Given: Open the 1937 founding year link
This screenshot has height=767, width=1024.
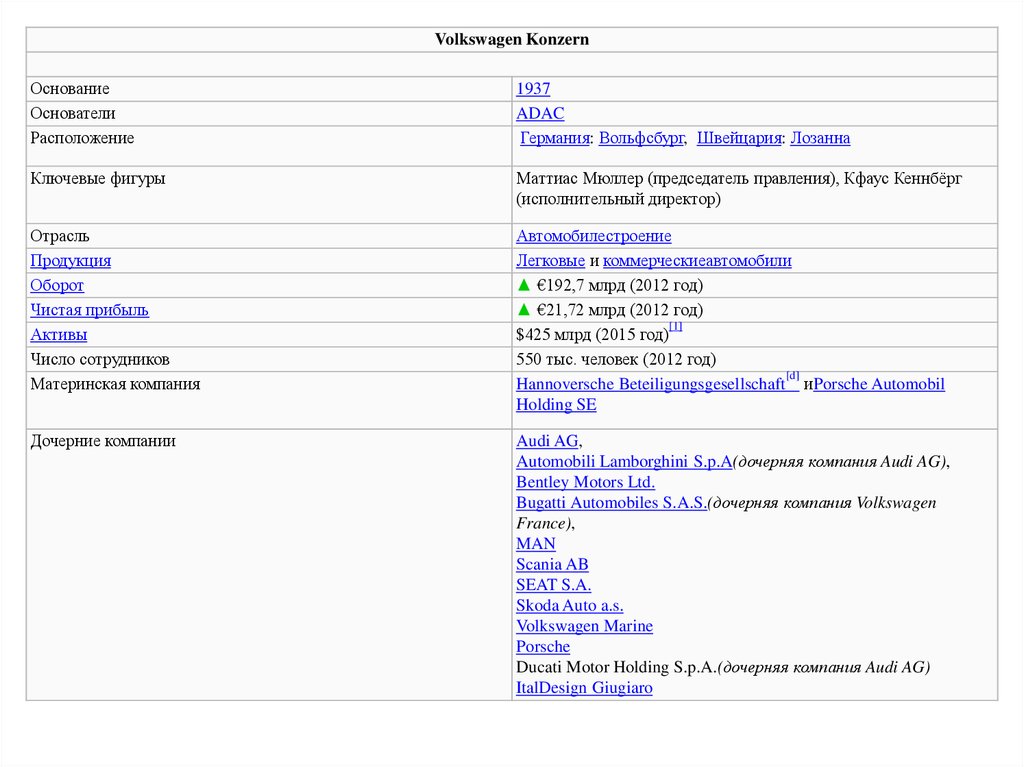Looking at the screenshot, I should [x=533, y=89].
